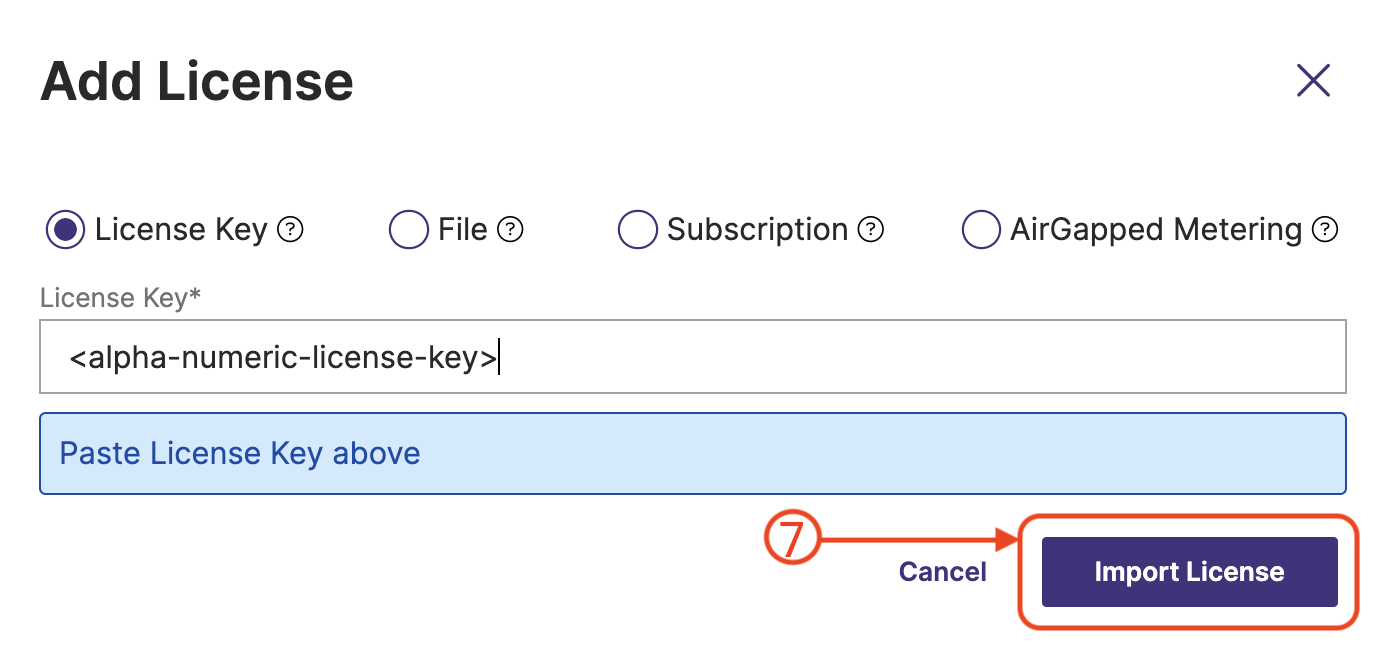Close the Add License dialog
1386x654 pixels.
1312,80
